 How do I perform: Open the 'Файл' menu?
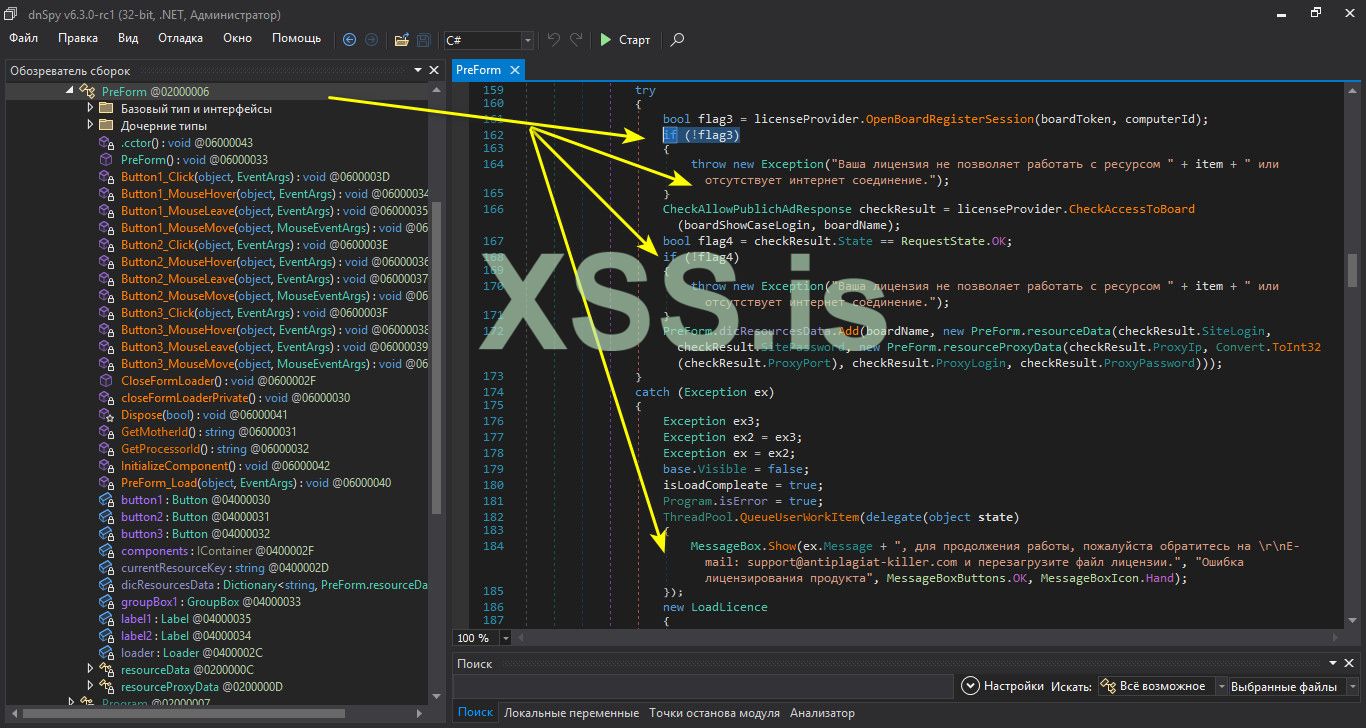point(24,38)
